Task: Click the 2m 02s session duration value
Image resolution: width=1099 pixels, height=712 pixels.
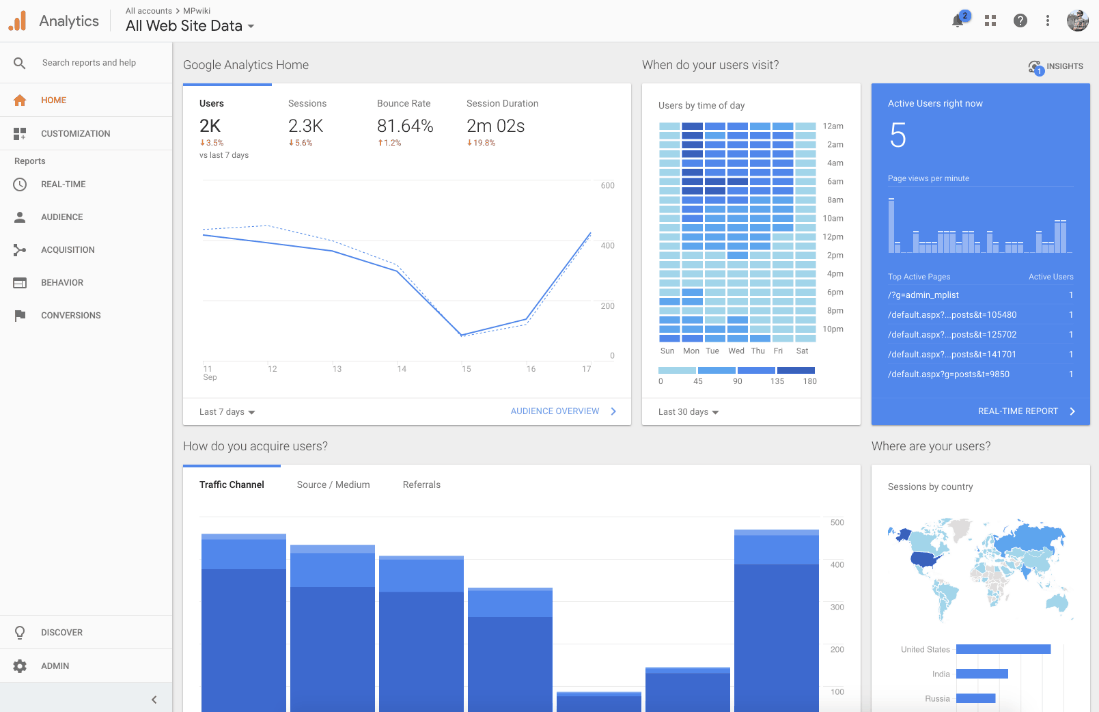Action: pos(496,126)
